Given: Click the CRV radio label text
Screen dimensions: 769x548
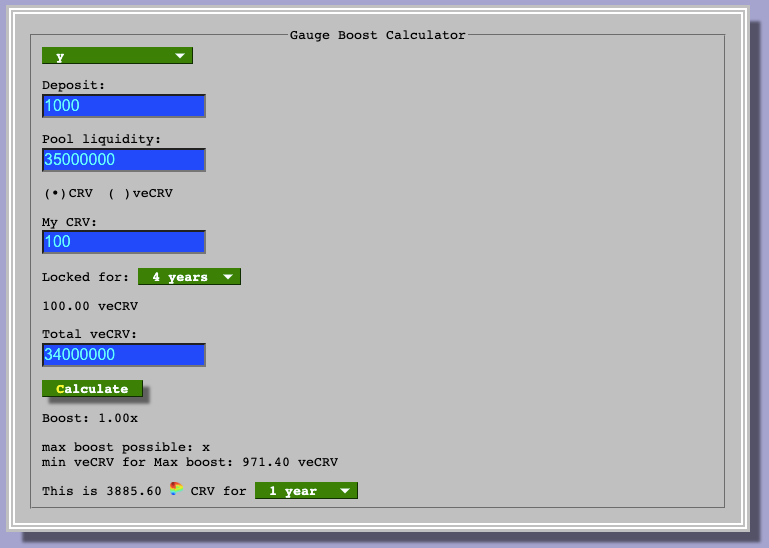Looking at the screenshot, I should point(81,193).
